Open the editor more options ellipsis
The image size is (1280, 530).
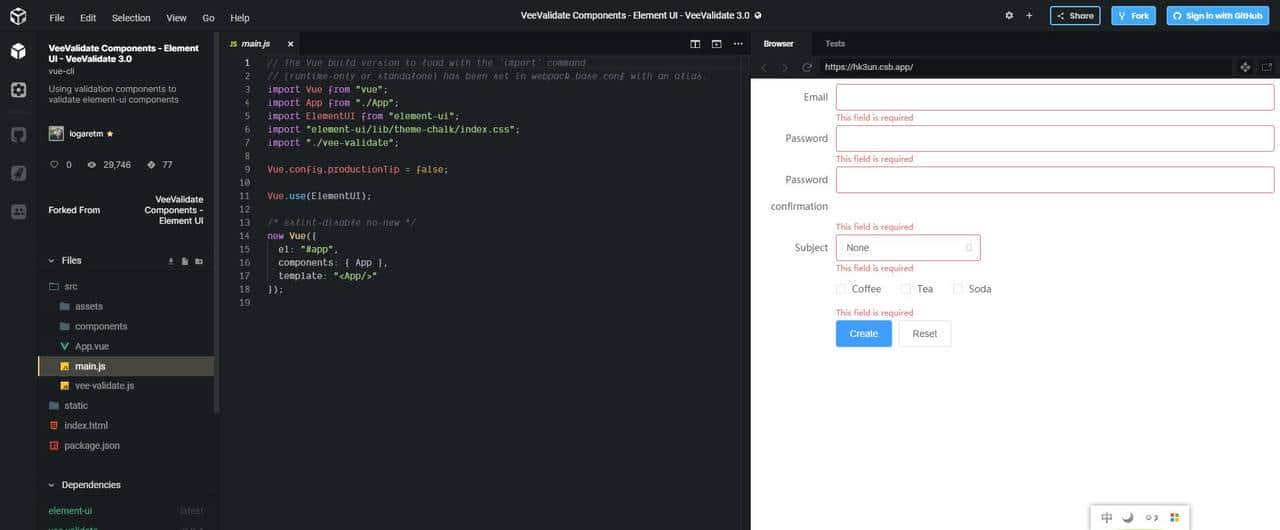tap(738, 44)
